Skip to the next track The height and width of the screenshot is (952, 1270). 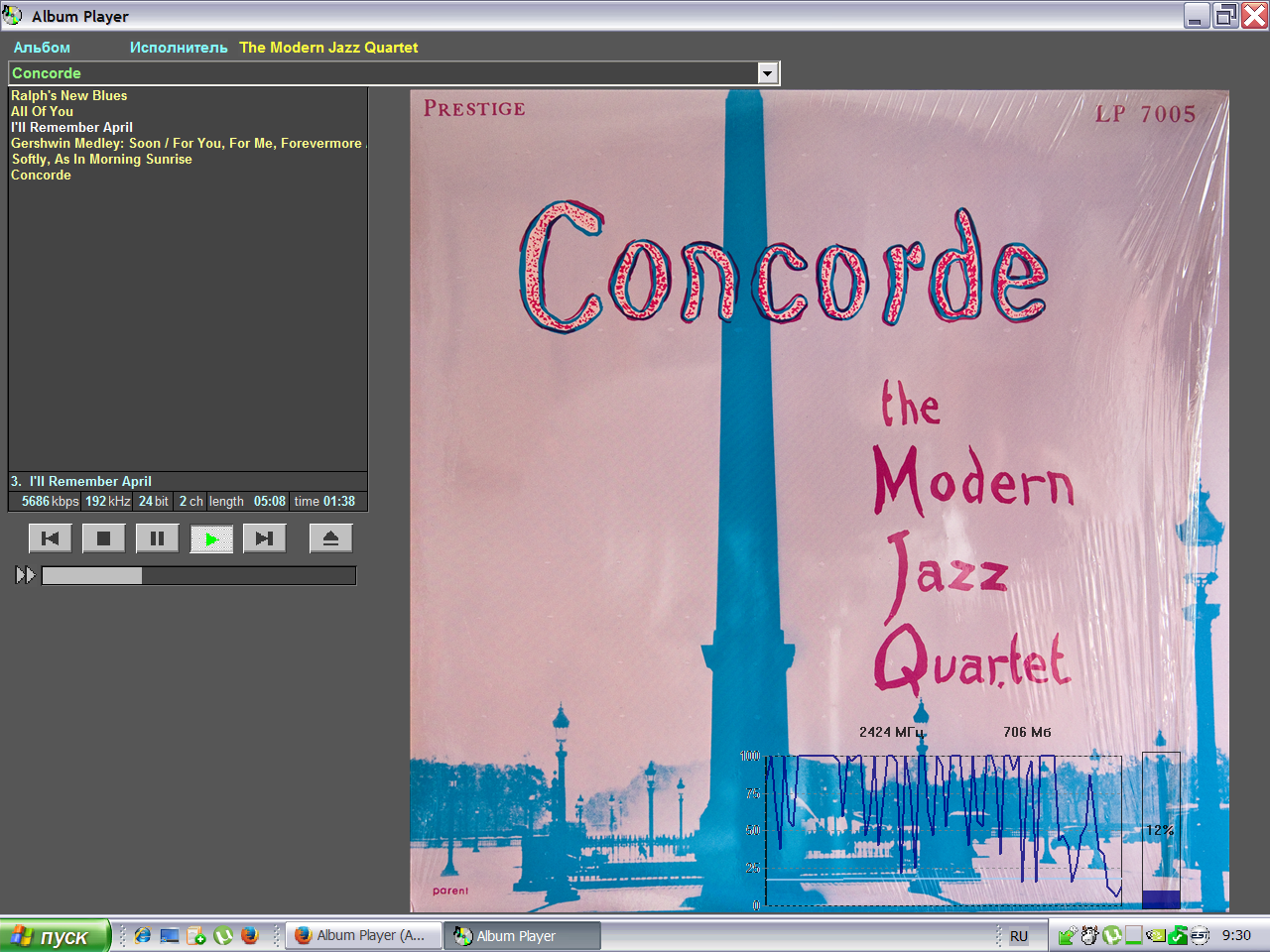point(264,538)
